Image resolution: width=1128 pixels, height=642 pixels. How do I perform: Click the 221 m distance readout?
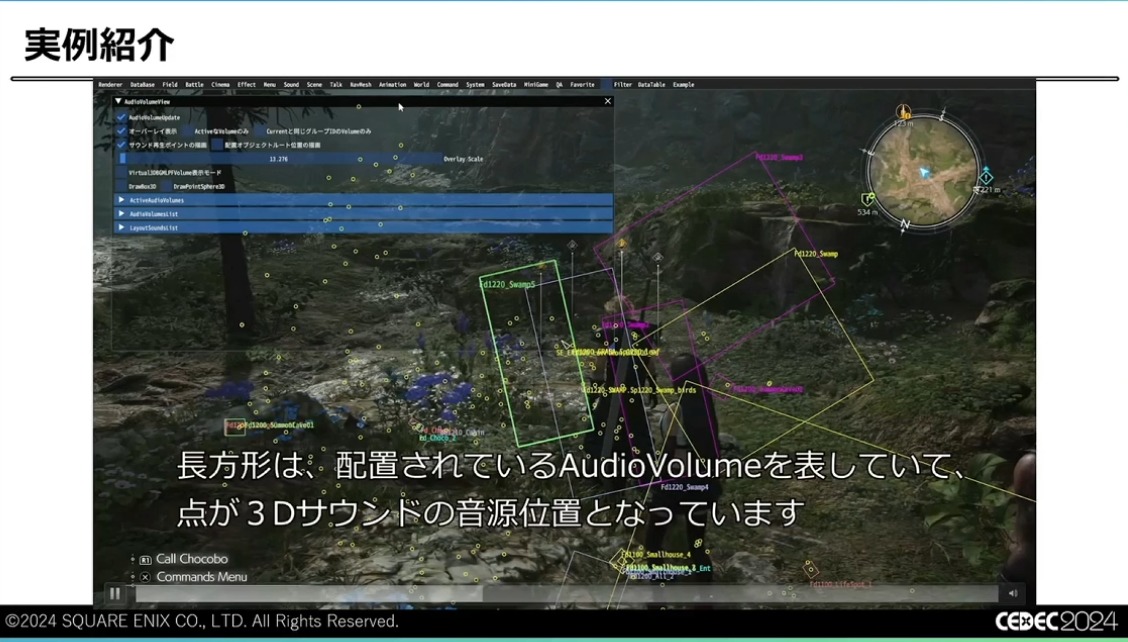coord(991,190)
